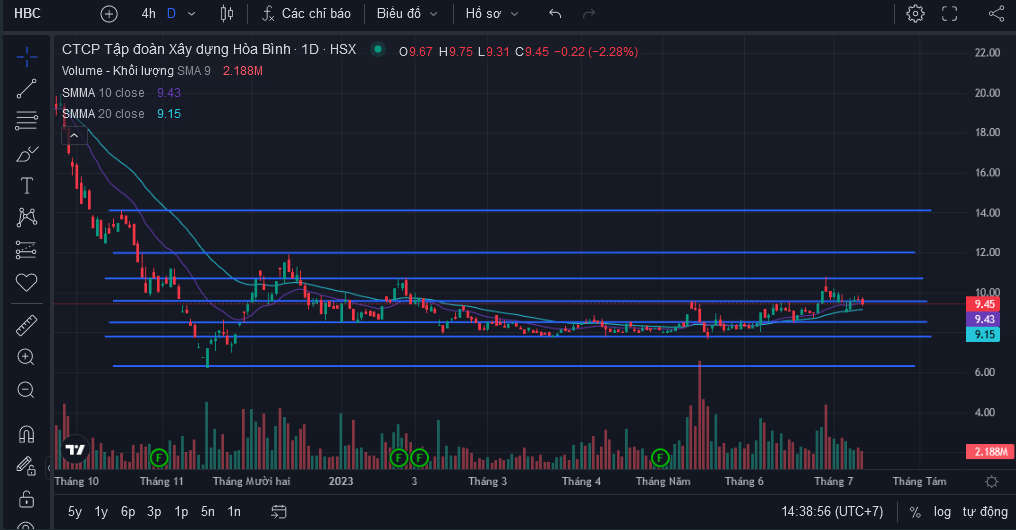Click the zoom out magnifier tool

pyautogui.click(x=26, y=390)
